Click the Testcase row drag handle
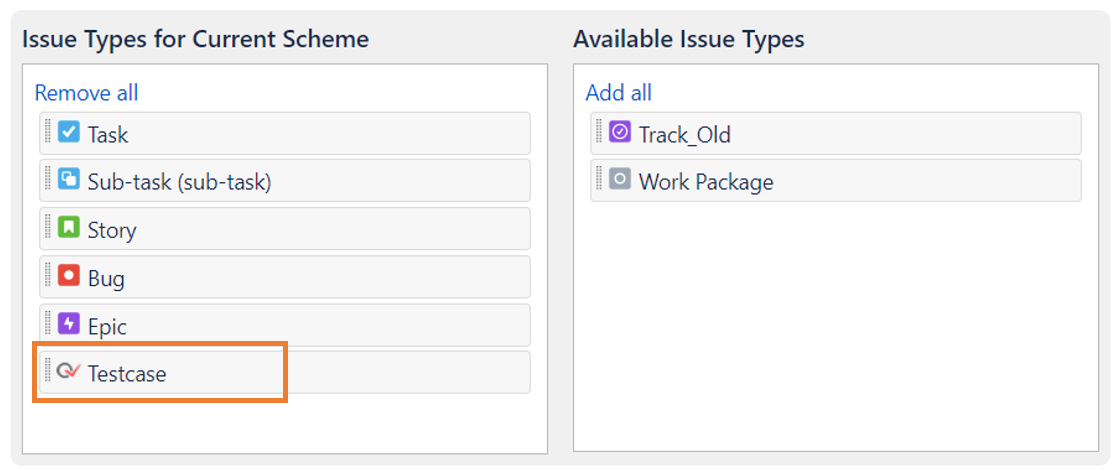The height and width of the screenshot is (471, 1117). tap(48, 370)
